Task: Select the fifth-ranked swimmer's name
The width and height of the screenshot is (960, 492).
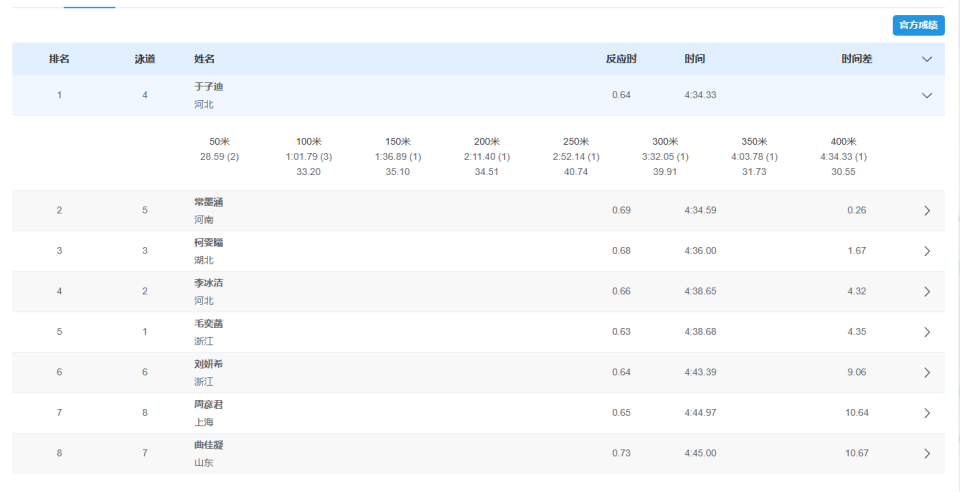Action: 209,324
